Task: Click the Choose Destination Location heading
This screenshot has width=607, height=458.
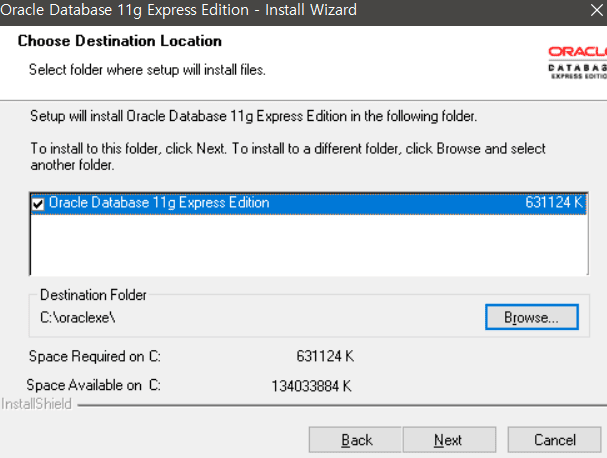Action: [x=120, y=41]
